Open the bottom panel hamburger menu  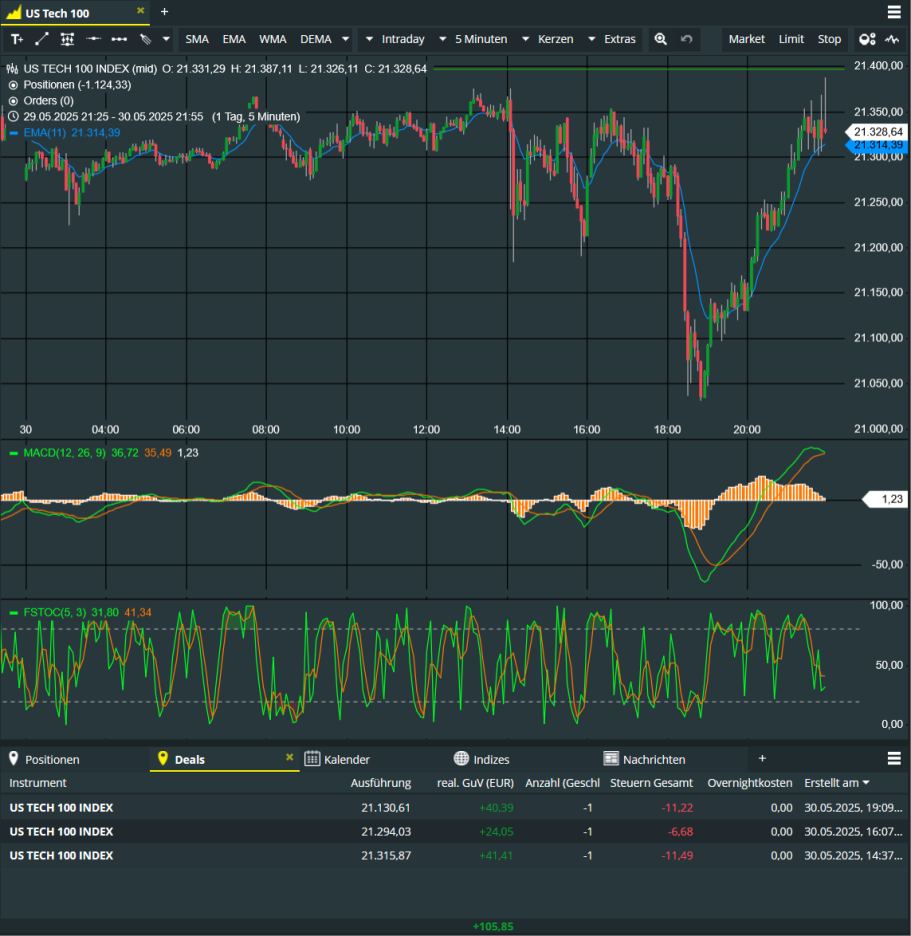point(894,758)
